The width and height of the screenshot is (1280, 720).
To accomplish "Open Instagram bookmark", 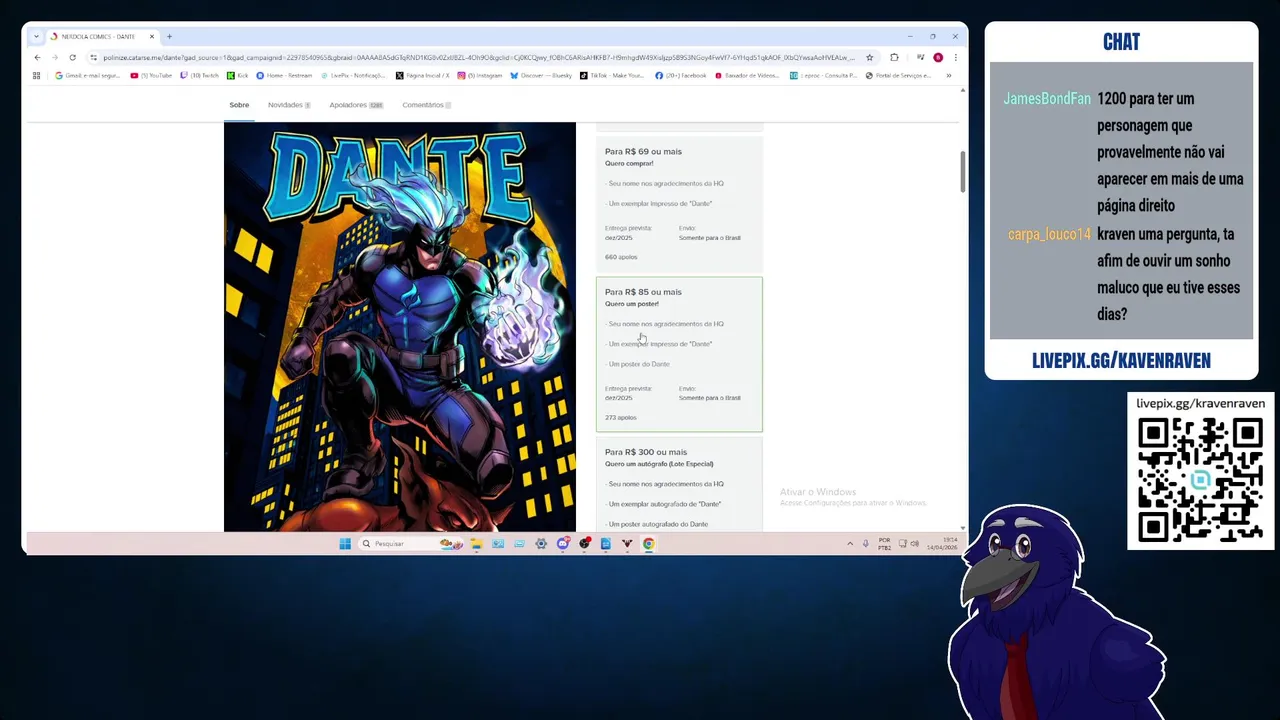I will 480,75.
